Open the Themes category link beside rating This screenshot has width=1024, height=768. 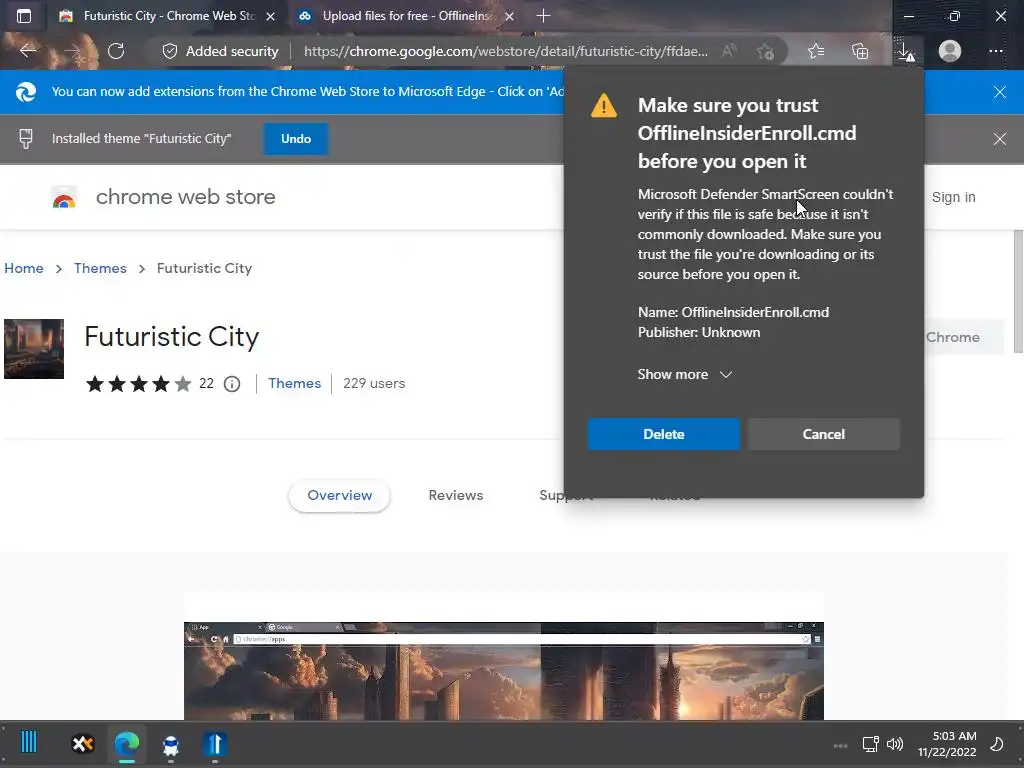295,383
